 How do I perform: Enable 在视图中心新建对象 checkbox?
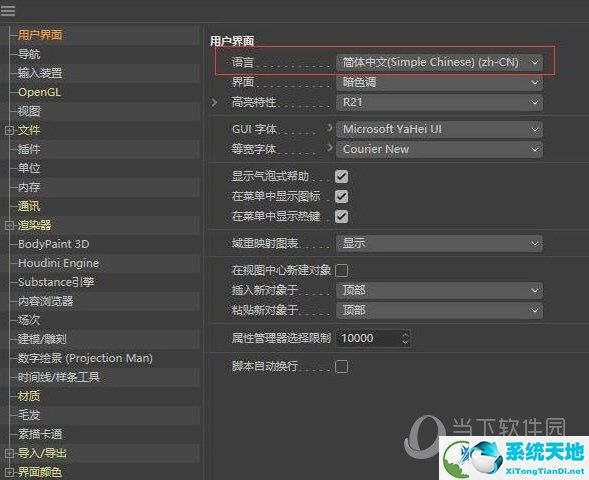(x=341, y=270)
